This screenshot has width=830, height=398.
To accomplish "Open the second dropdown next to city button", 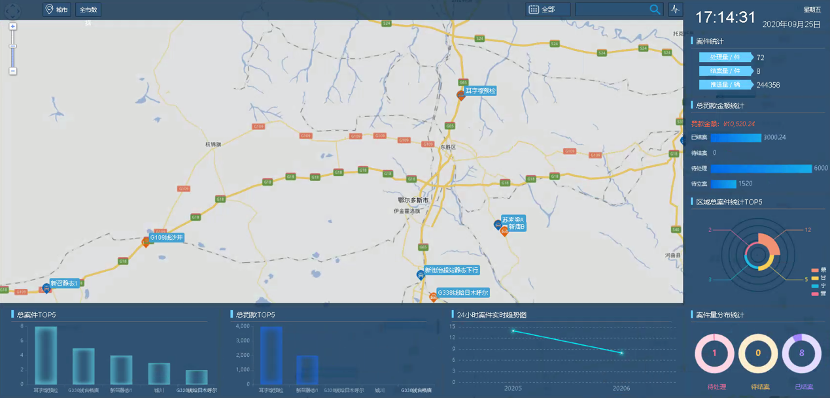I will [88, 10].
